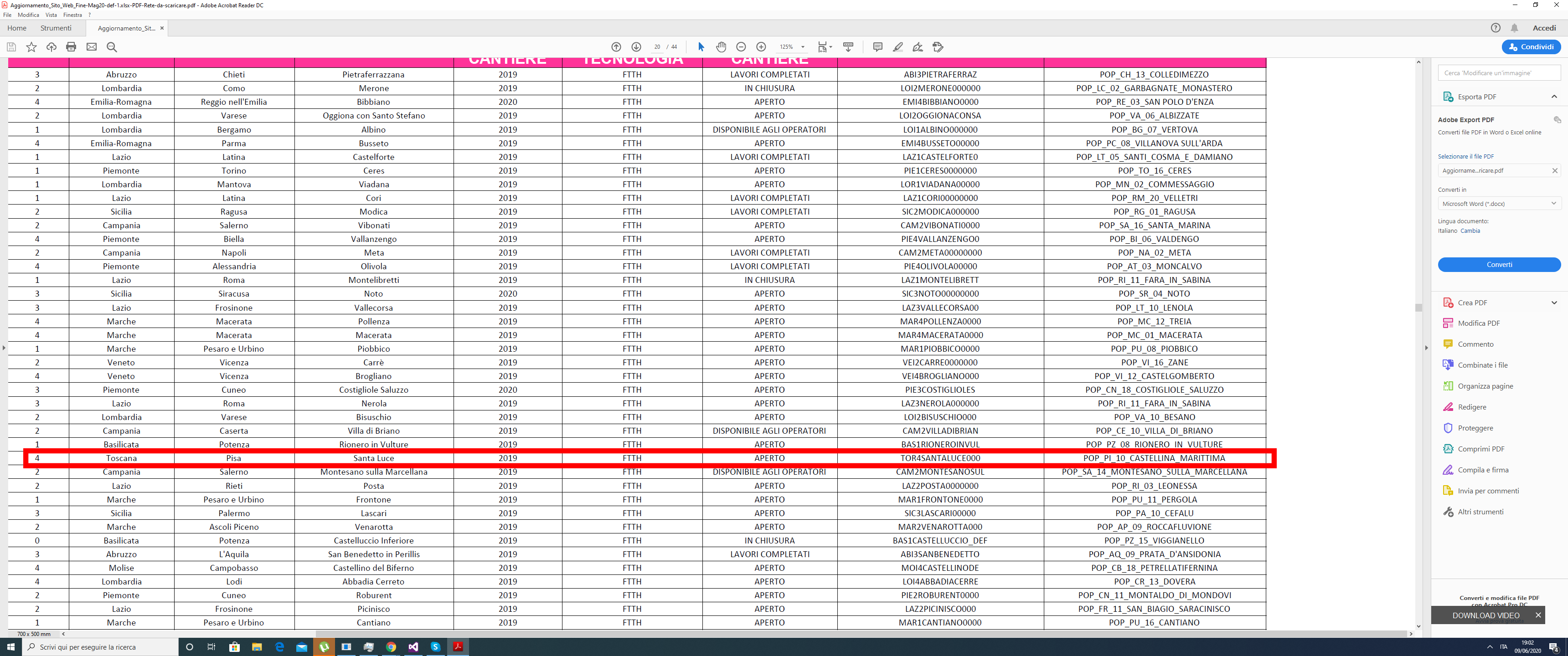Open the 125% zoom level dropdown
The image size is (1568, 656).
[802, 47]
